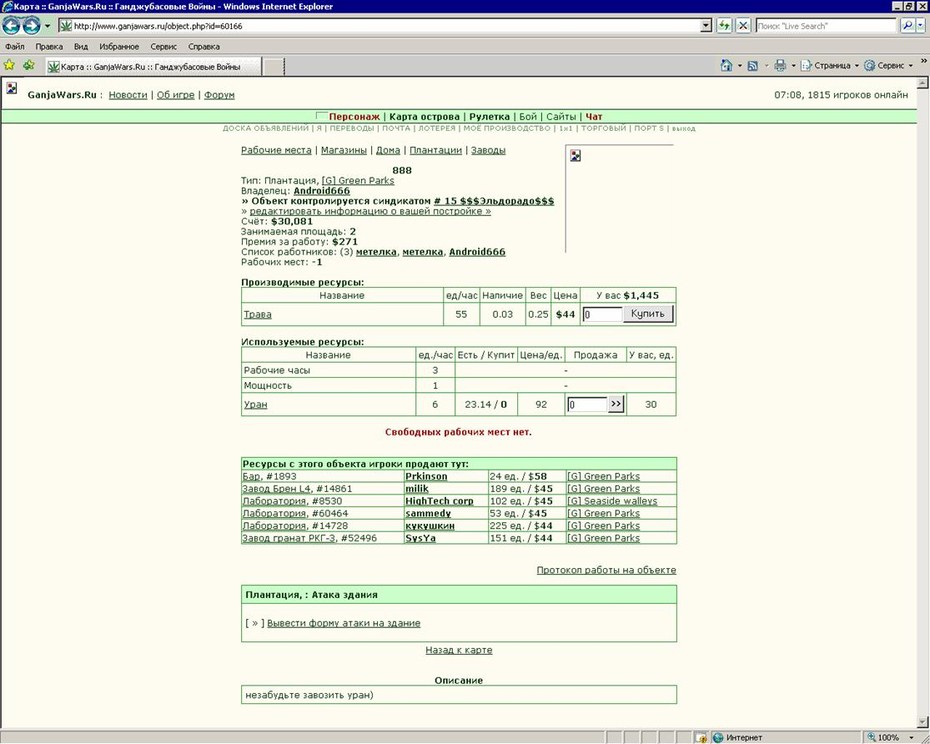Click the Refresh page icon
The width and height of the screenshot is (930, 744).
click(724, 26)
